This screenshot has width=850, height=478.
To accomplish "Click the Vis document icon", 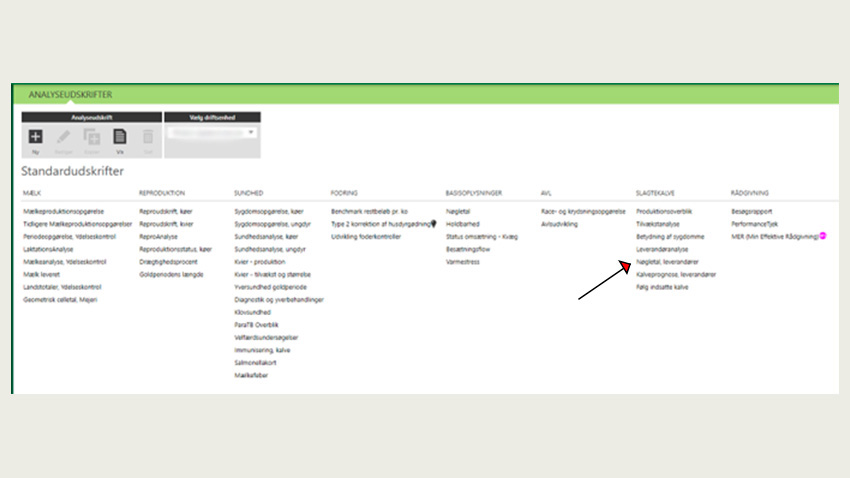I will (119, 137).
